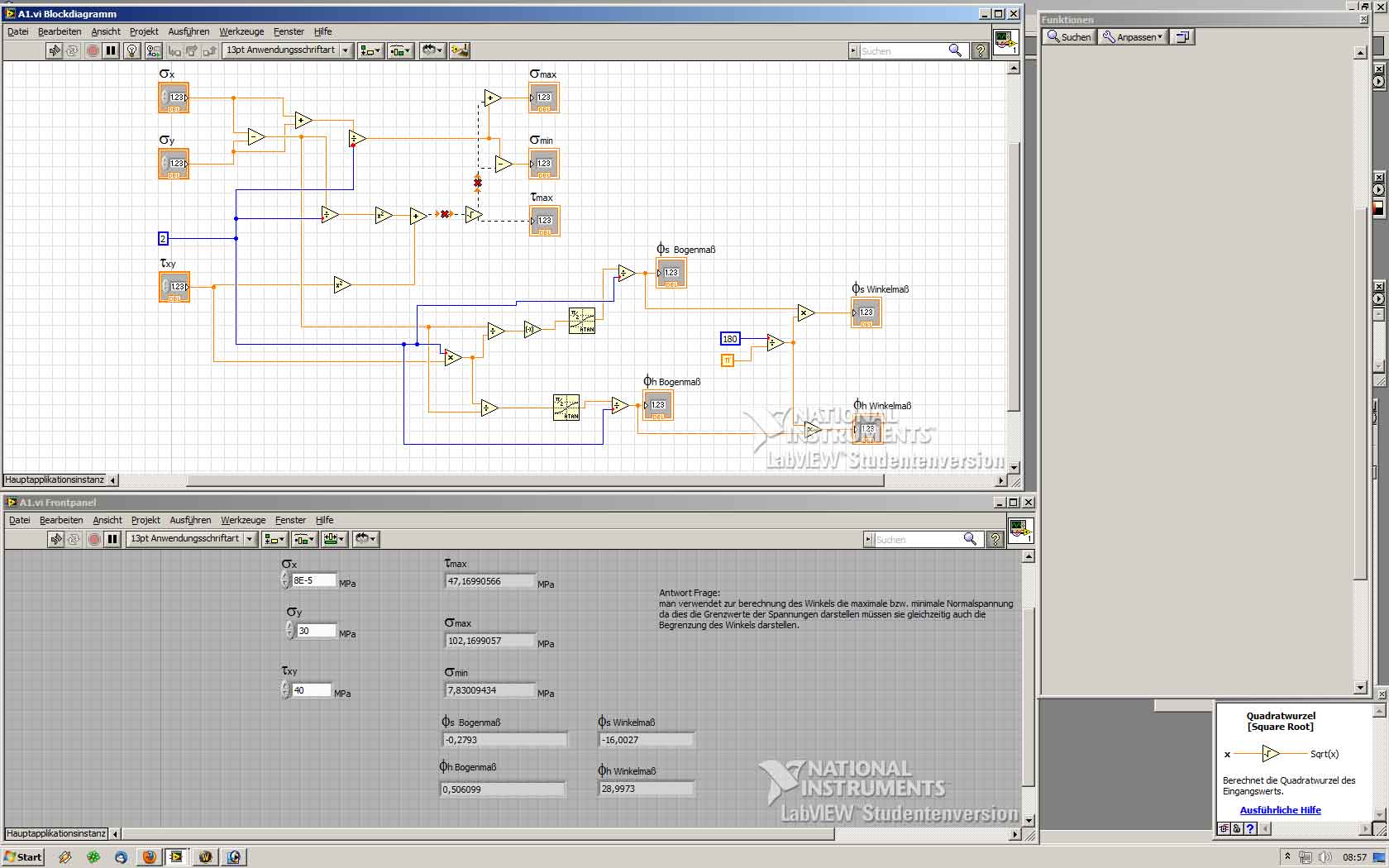Screen dimensions: 1389x868
Task: Open the Ausführen menu in block diagram
Action: pos(189,31)
